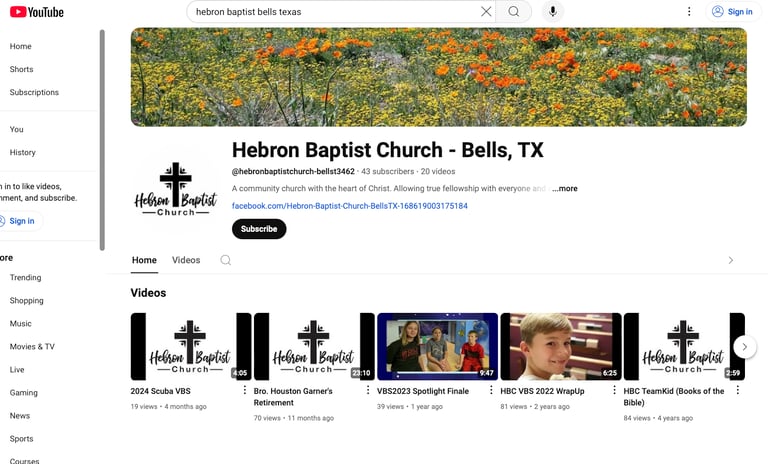Click the magnifying glass search button
The height and width of the screenshot is (464, 768).
pyautogui.click(x=513, y=11)
